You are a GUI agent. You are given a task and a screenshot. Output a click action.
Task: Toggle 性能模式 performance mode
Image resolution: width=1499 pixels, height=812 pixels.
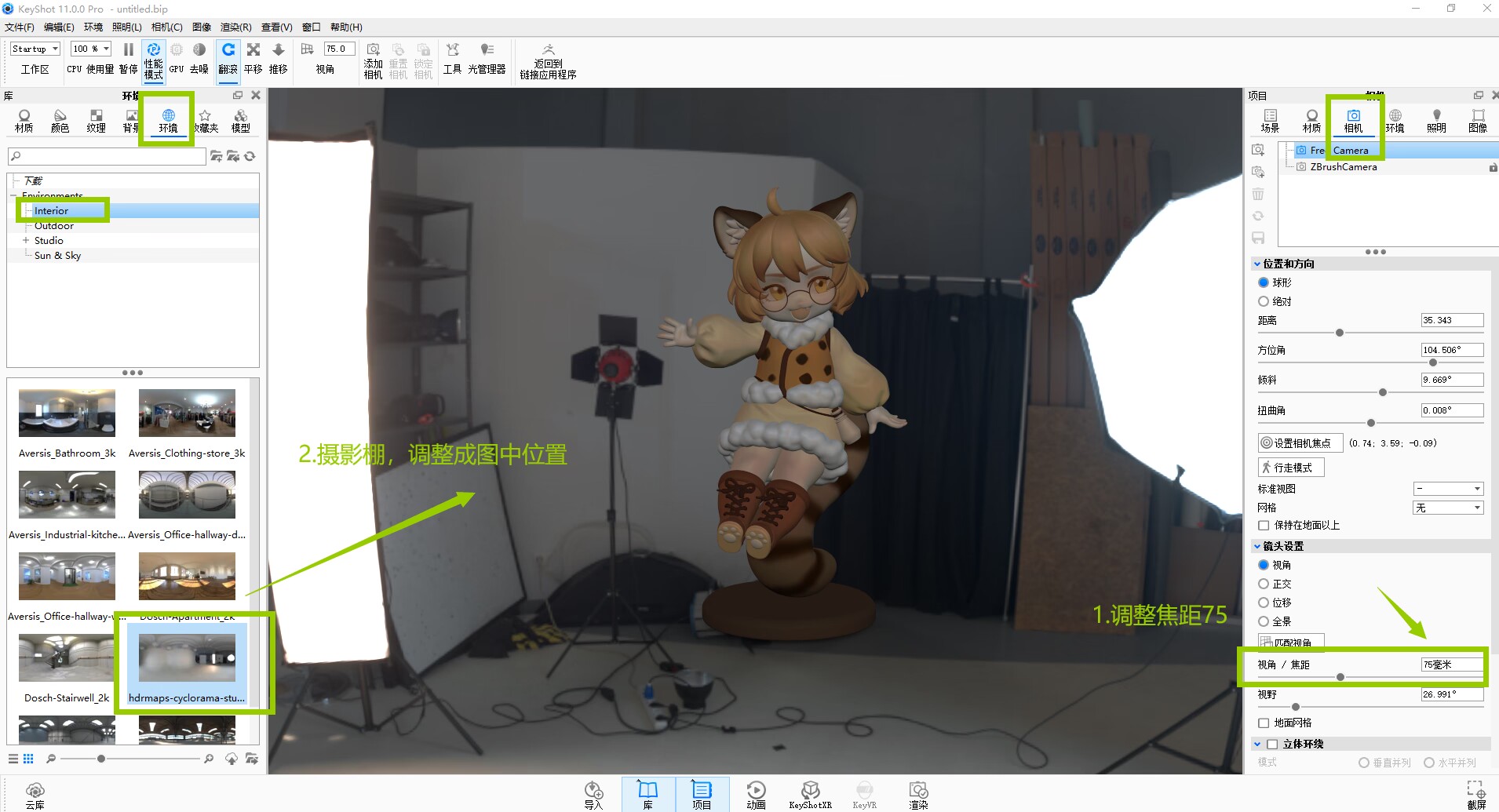tap(153, 60)
